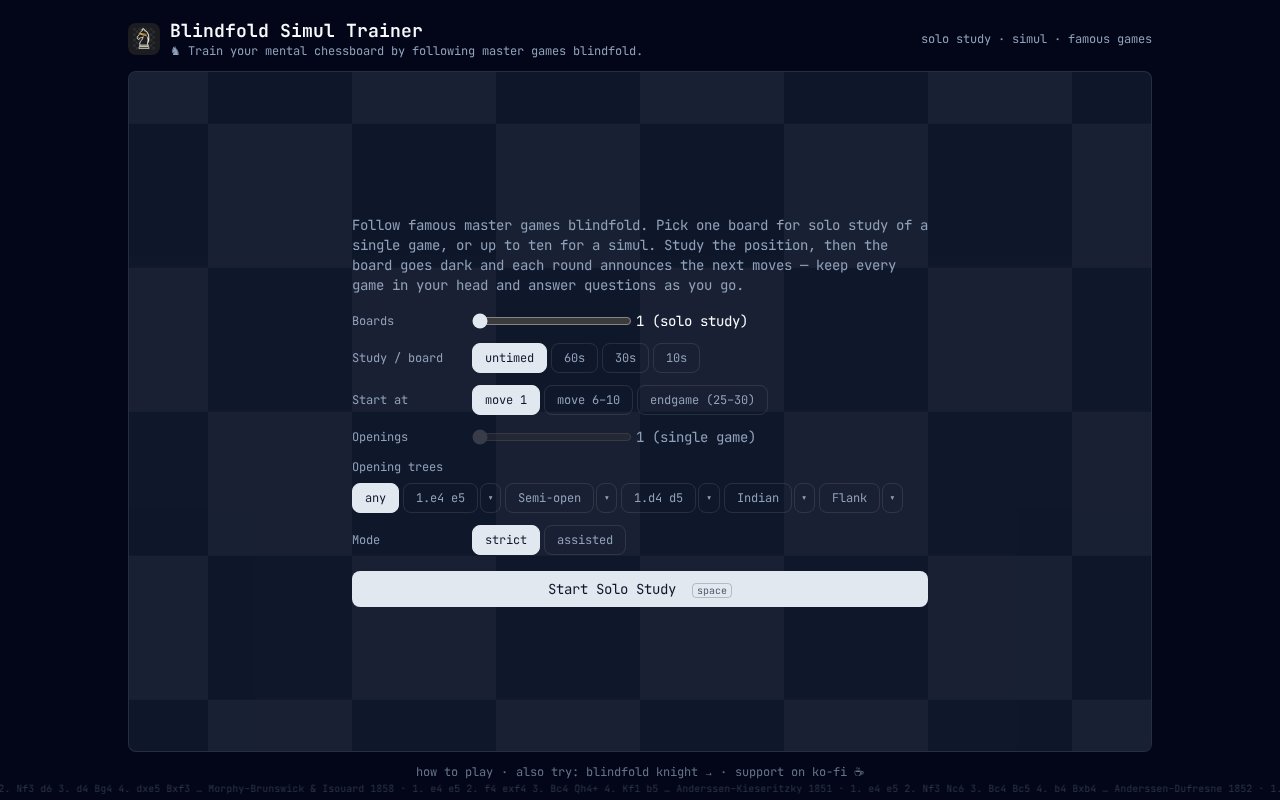The width and height of the screenshot is (1280, 800).
Task: Start at move 6–10
Action: pyautogui.click(x=588, y=400)
